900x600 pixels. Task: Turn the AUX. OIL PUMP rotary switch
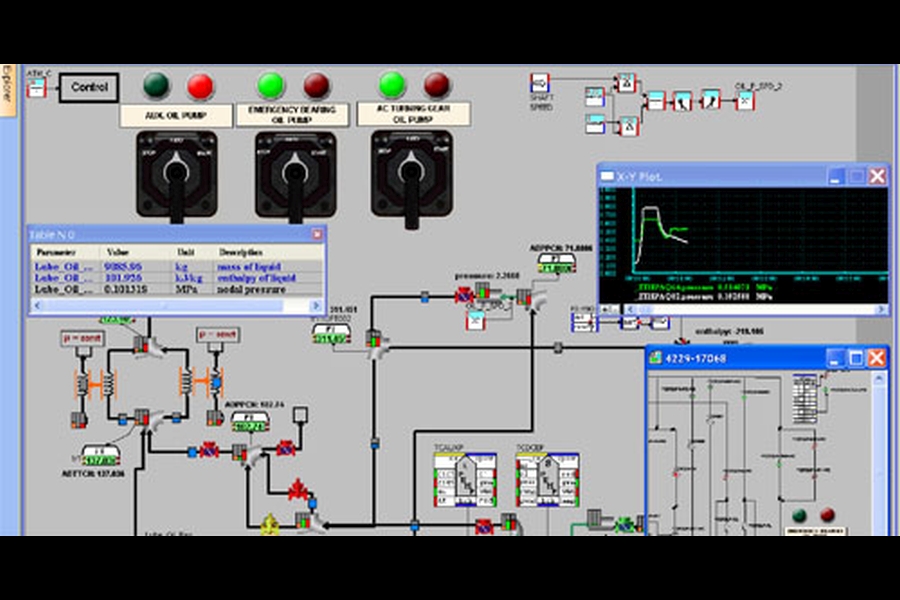click(x=176, y=175)
